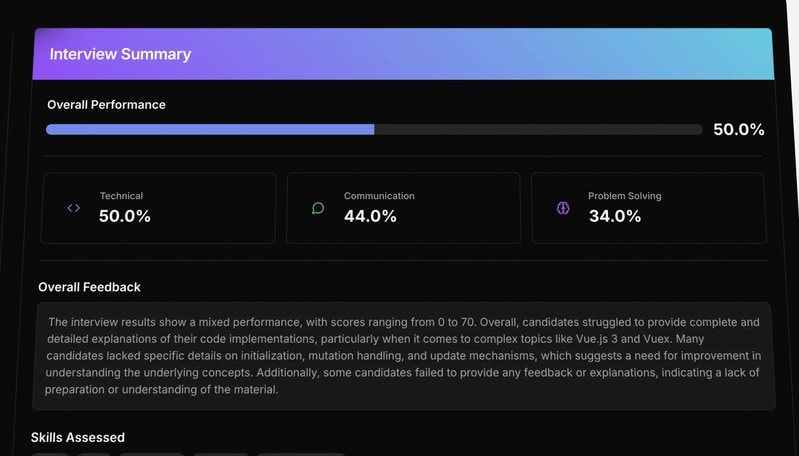Screen dimensions: 799x456
Task: Click the Communication 44.0% score value
Action: tap(370, 216)
